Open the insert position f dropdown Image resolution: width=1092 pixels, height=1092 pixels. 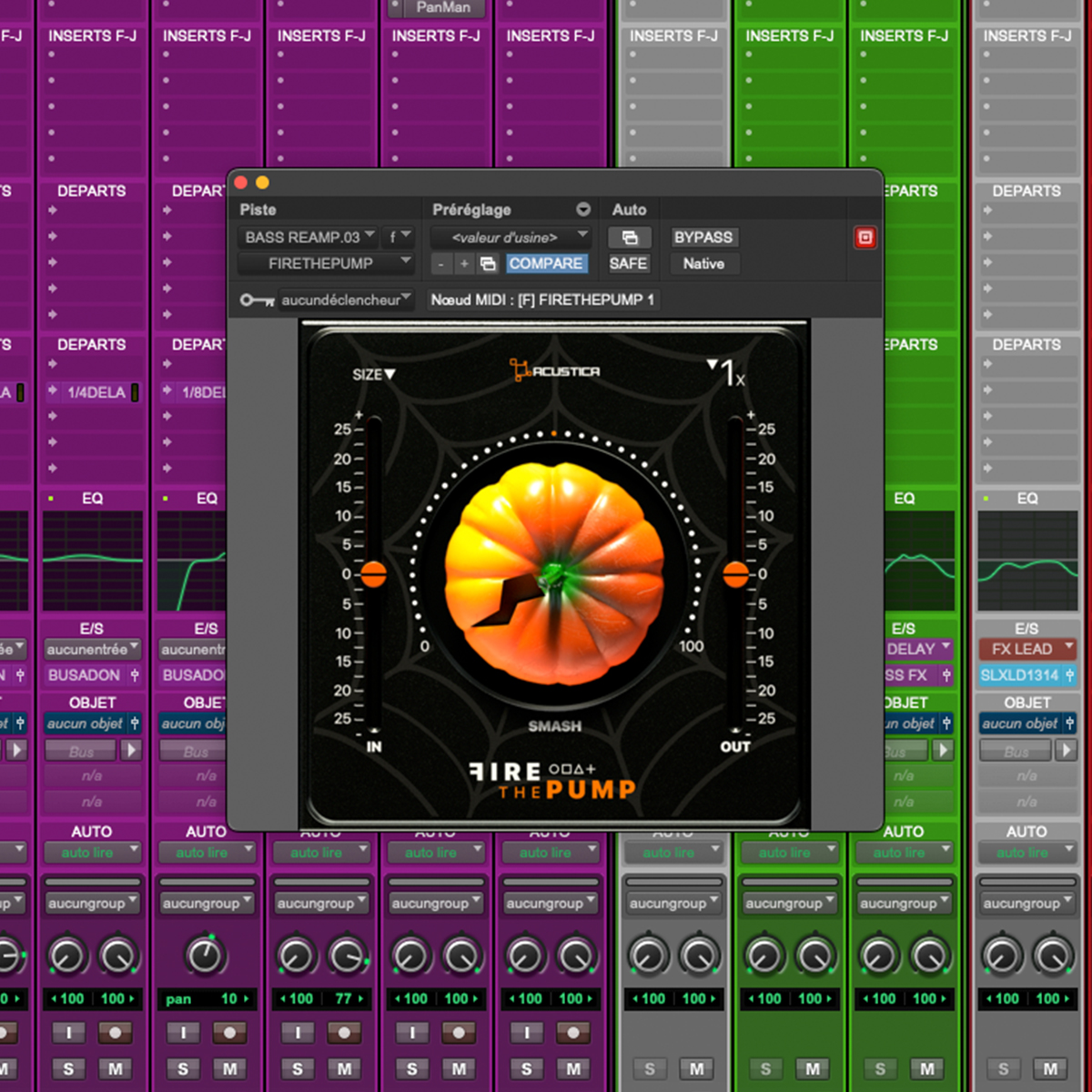click(x=399, y=238)
